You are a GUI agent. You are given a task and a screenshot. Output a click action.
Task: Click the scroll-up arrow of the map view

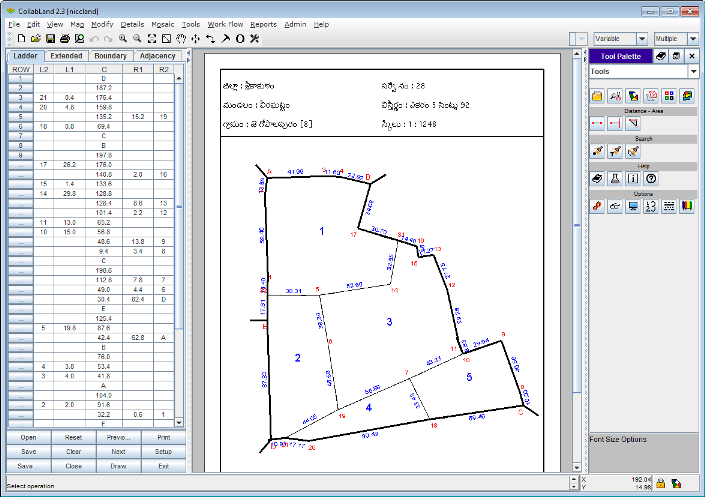tap(577, 54)
